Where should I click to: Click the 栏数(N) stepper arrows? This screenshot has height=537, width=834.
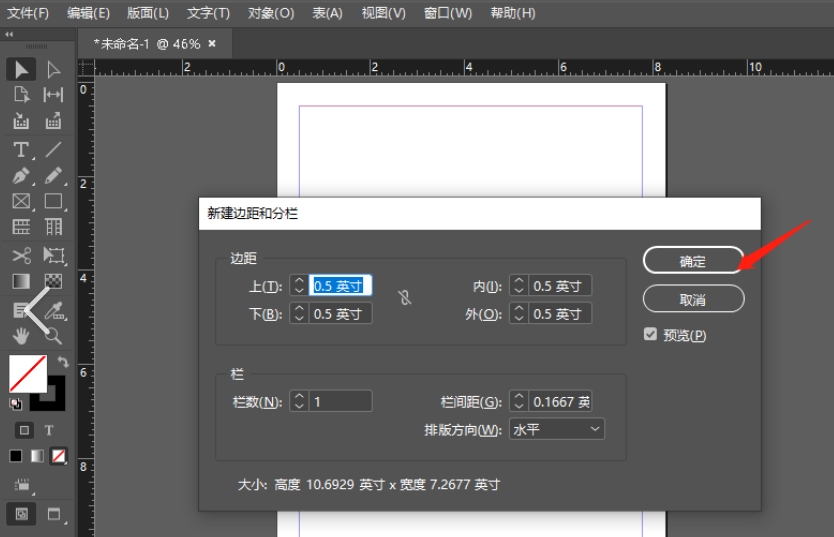(x=299, y=401)
